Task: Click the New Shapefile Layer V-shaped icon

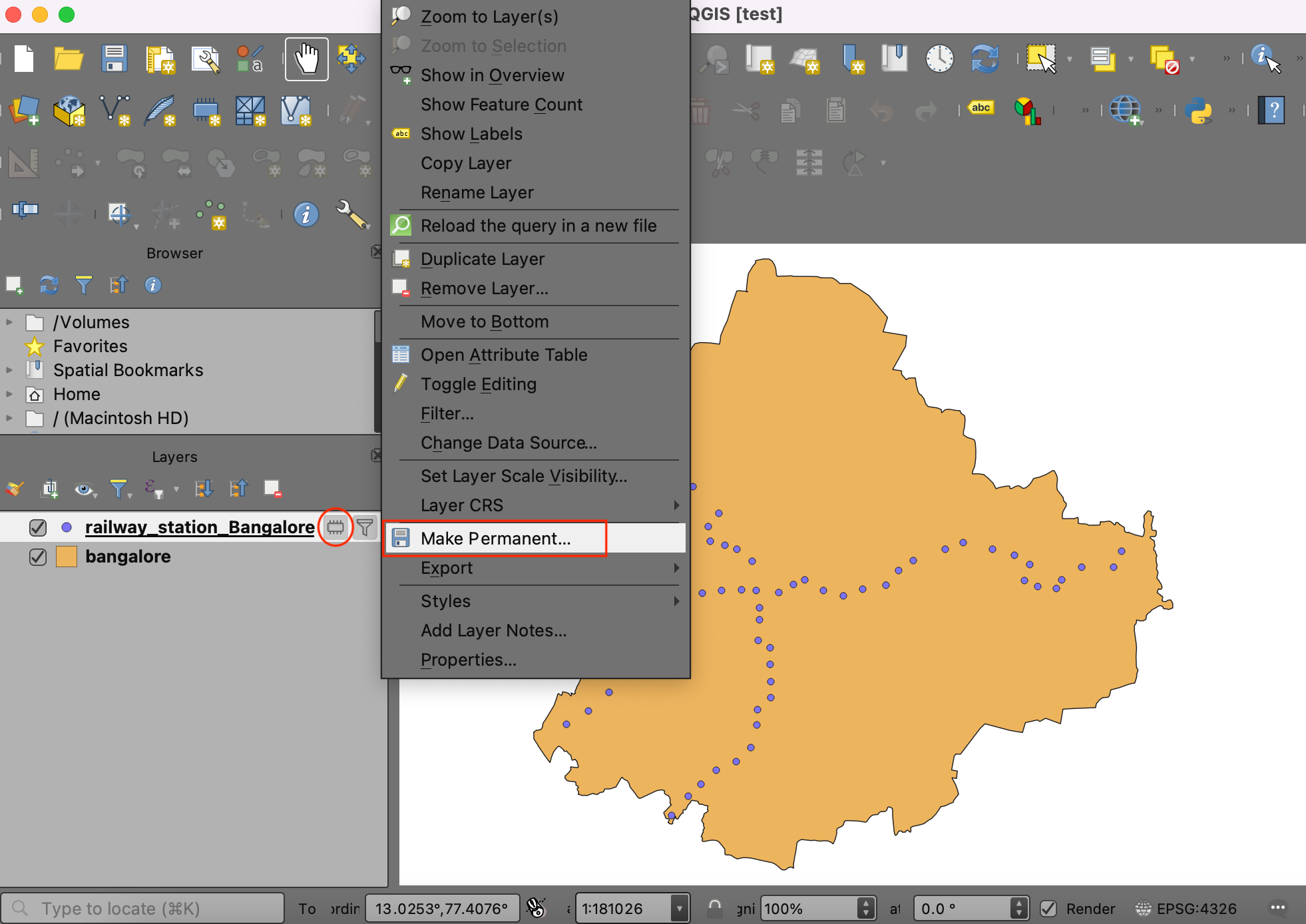Action: tap(114, 110)
